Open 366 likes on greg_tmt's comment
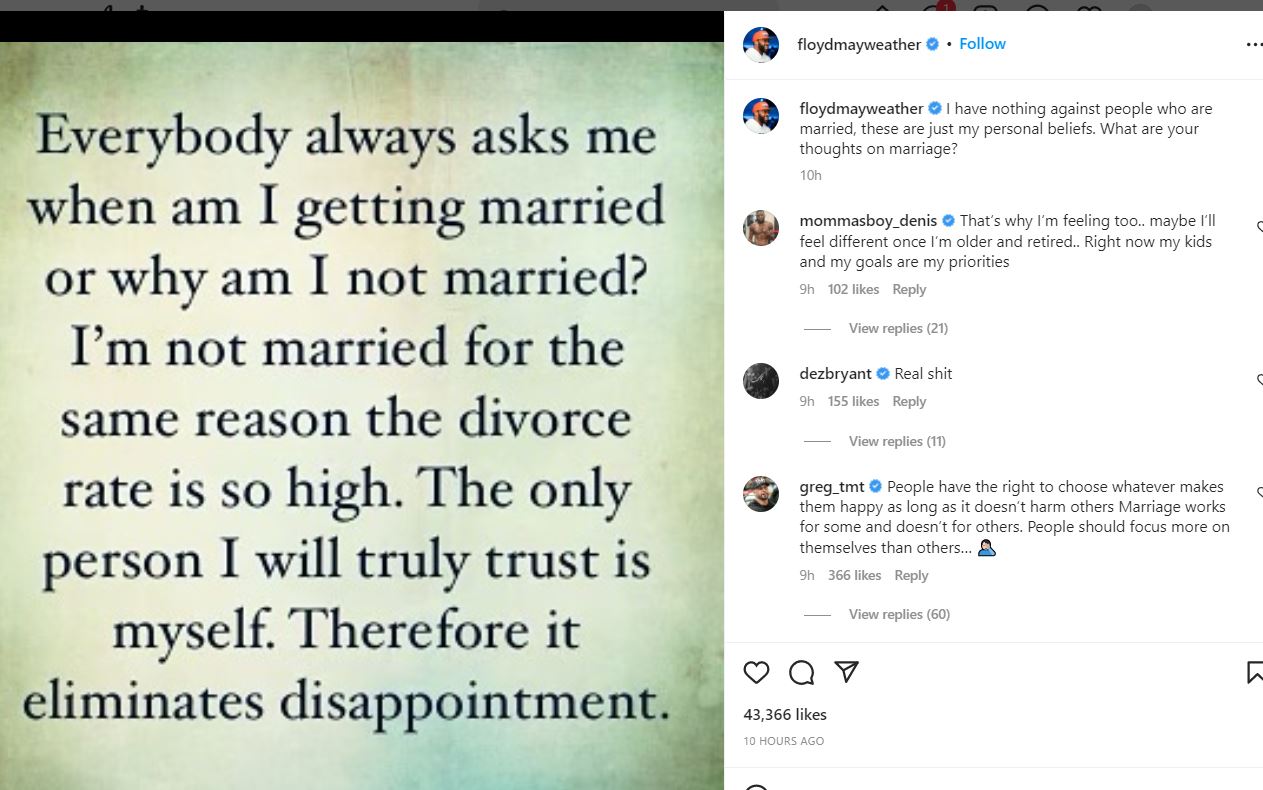1263x790 pixels. coord(854,575)
